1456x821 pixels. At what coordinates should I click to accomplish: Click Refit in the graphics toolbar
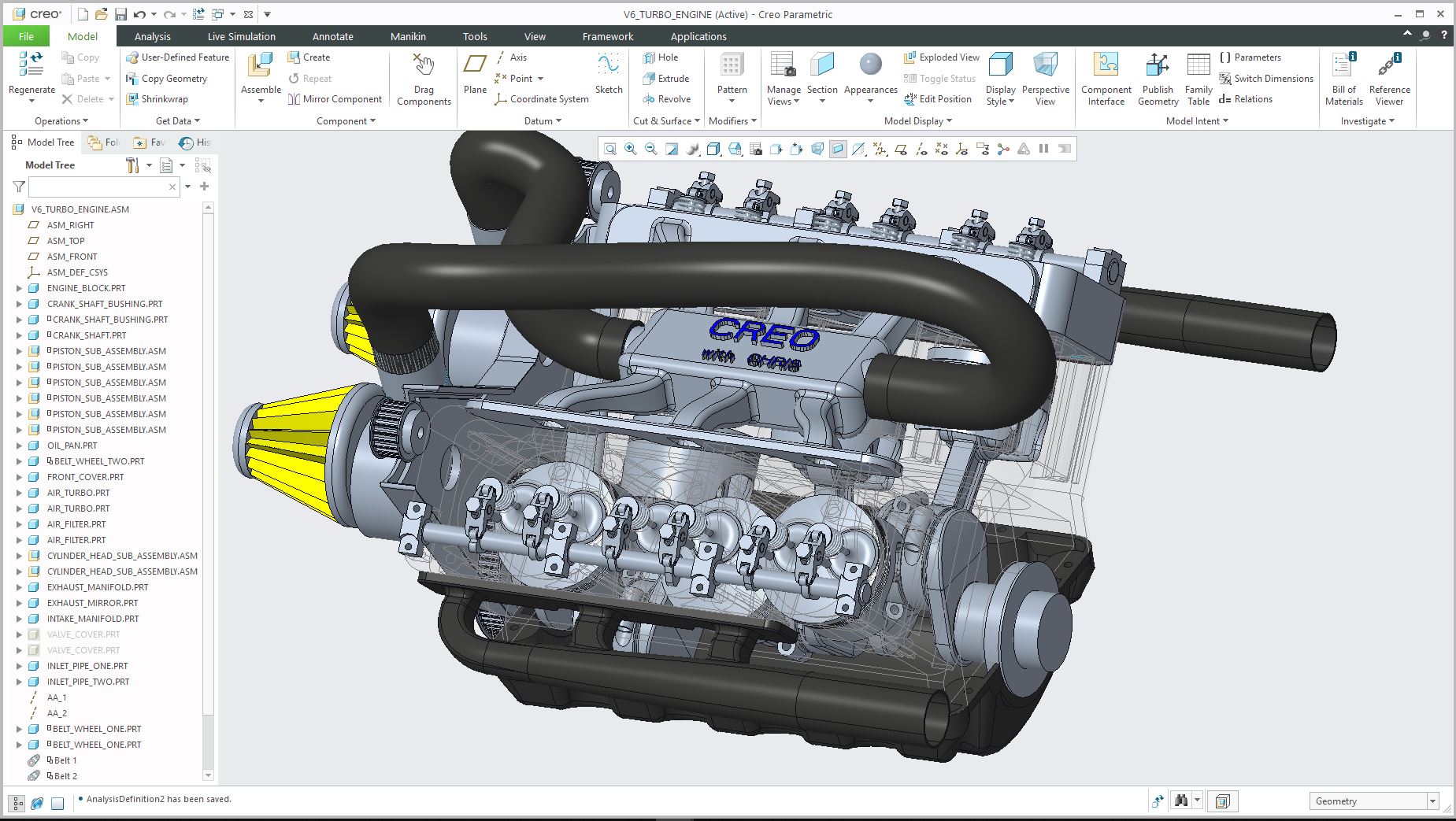[610, 149]
